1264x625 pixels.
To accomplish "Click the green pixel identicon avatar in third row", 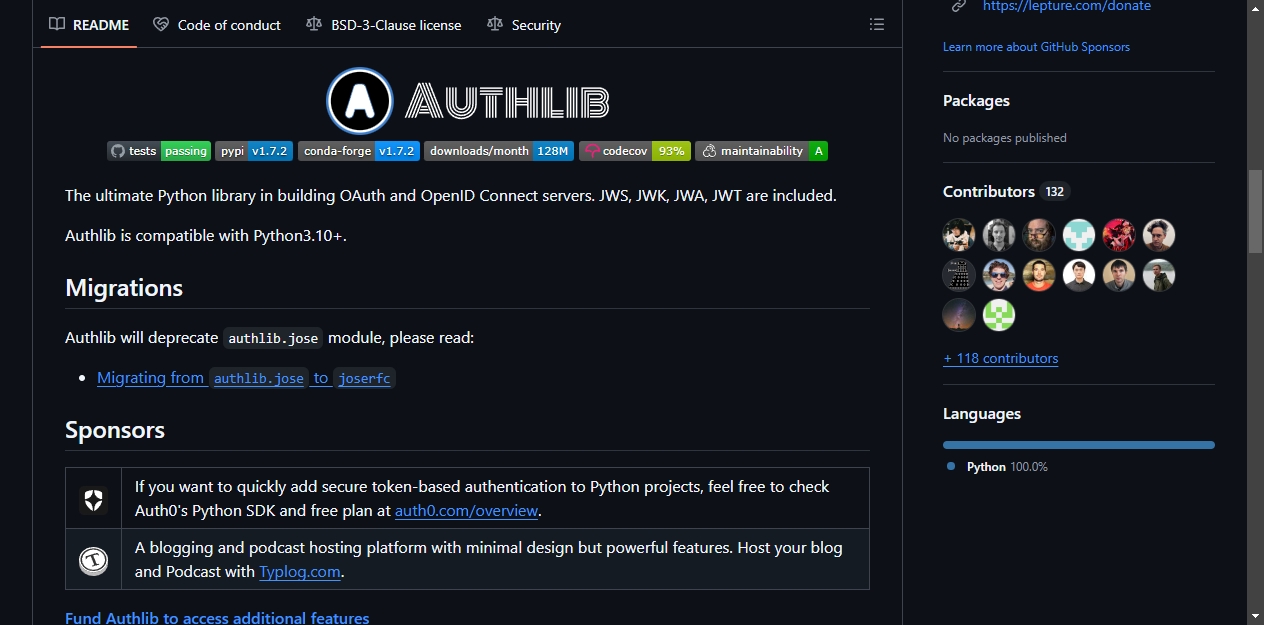I will (999, 315).
